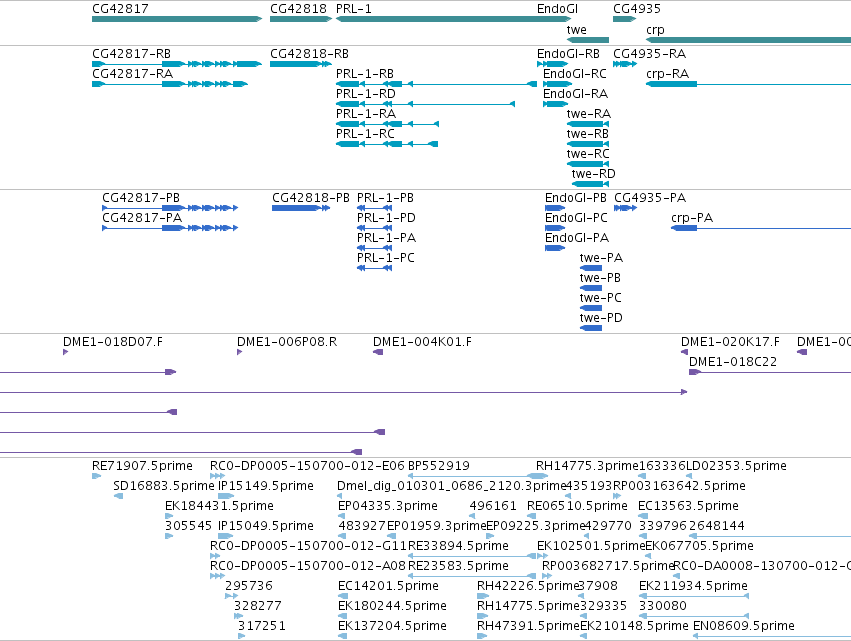Click the twe-RD transcript label
Viewport: 851px width, 641px height.
(594, 174)
